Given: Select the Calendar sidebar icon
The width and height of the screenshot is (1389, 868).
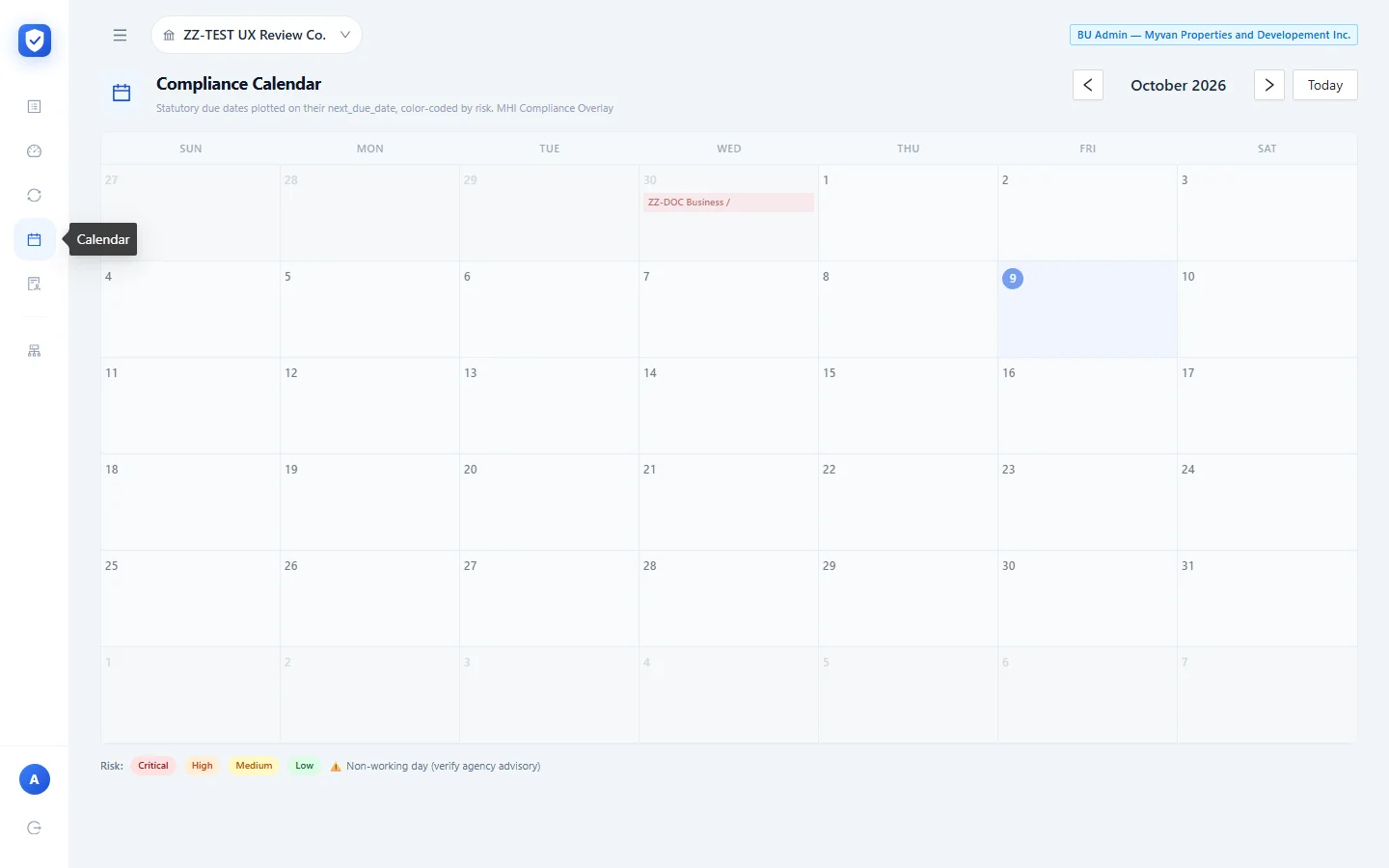Looking at the screenshot, I should tap(35, 239).
